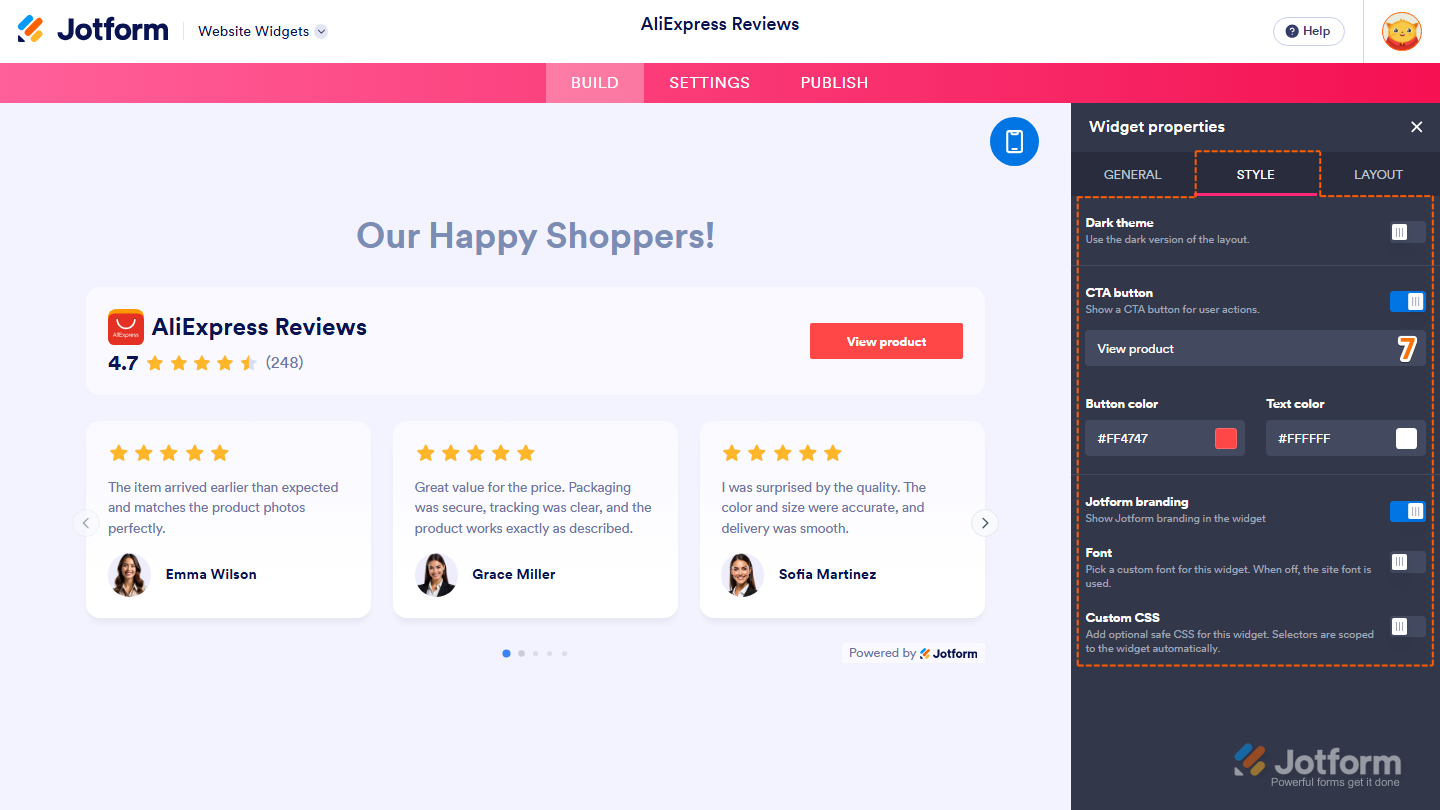Click the red View product button
Image resolution: width=1440 pixels, height=810 pixels.
click(886, 341)
